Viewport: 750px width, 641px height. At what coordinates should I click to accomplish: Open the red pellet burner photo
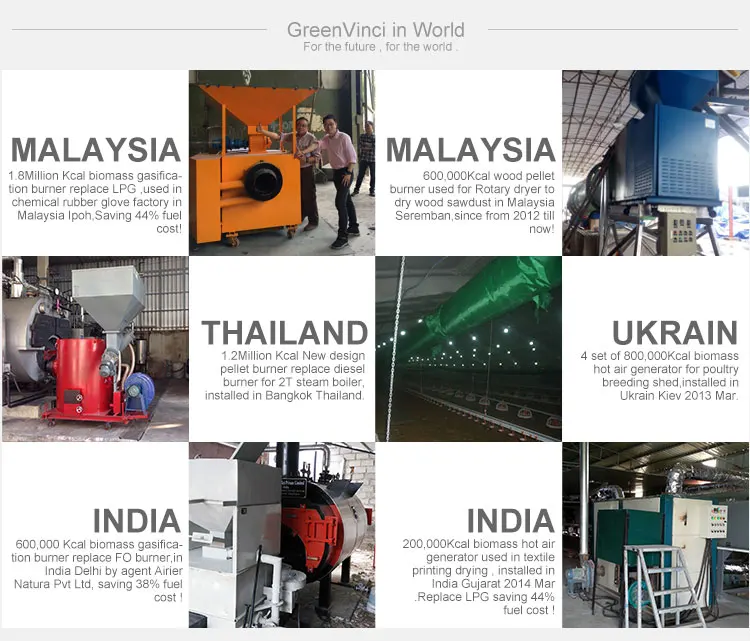[95, 349]
